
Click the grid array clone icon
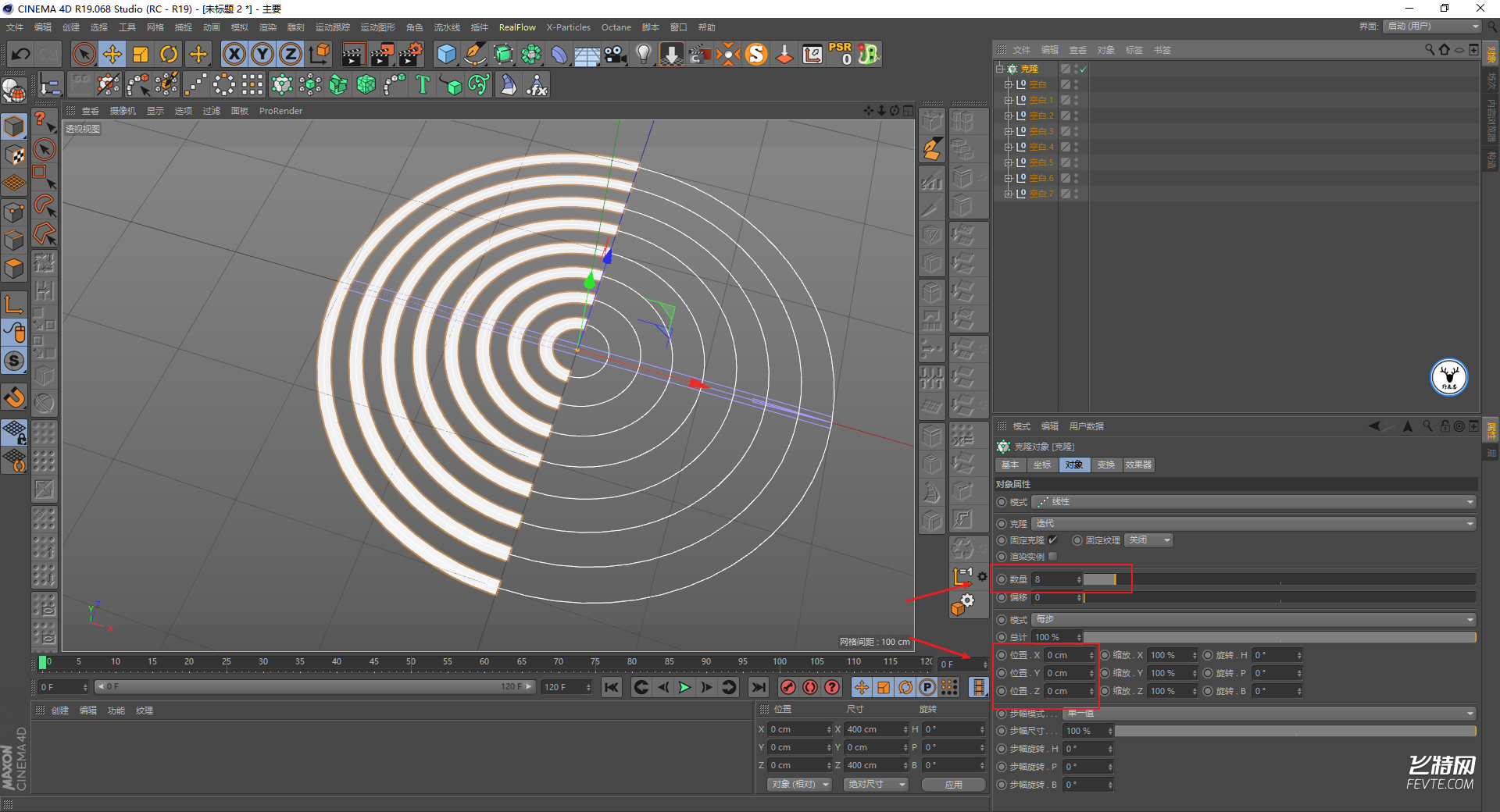pyautogui.click(x=252, y=84)
